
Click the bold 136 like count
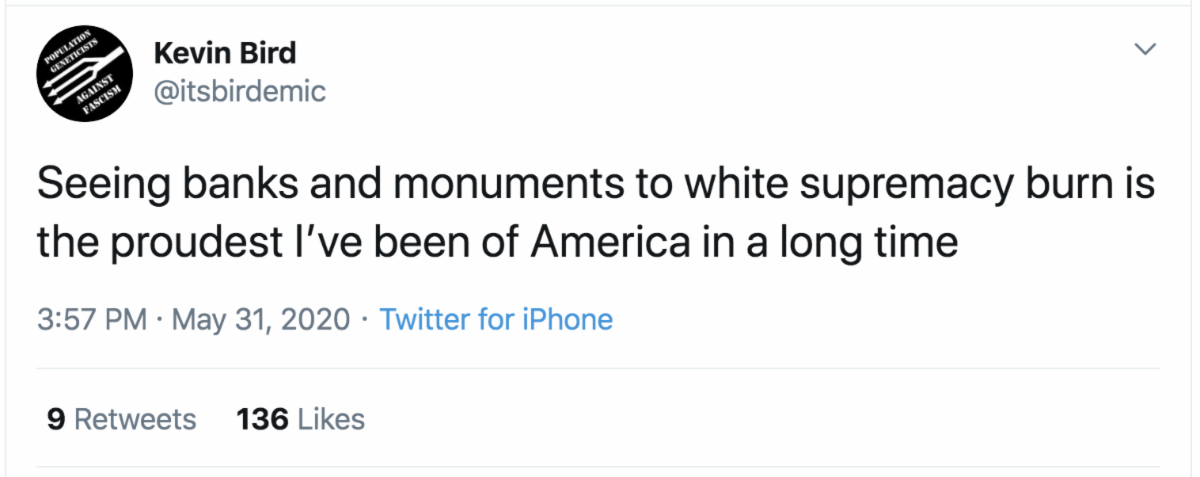[262, 418]
